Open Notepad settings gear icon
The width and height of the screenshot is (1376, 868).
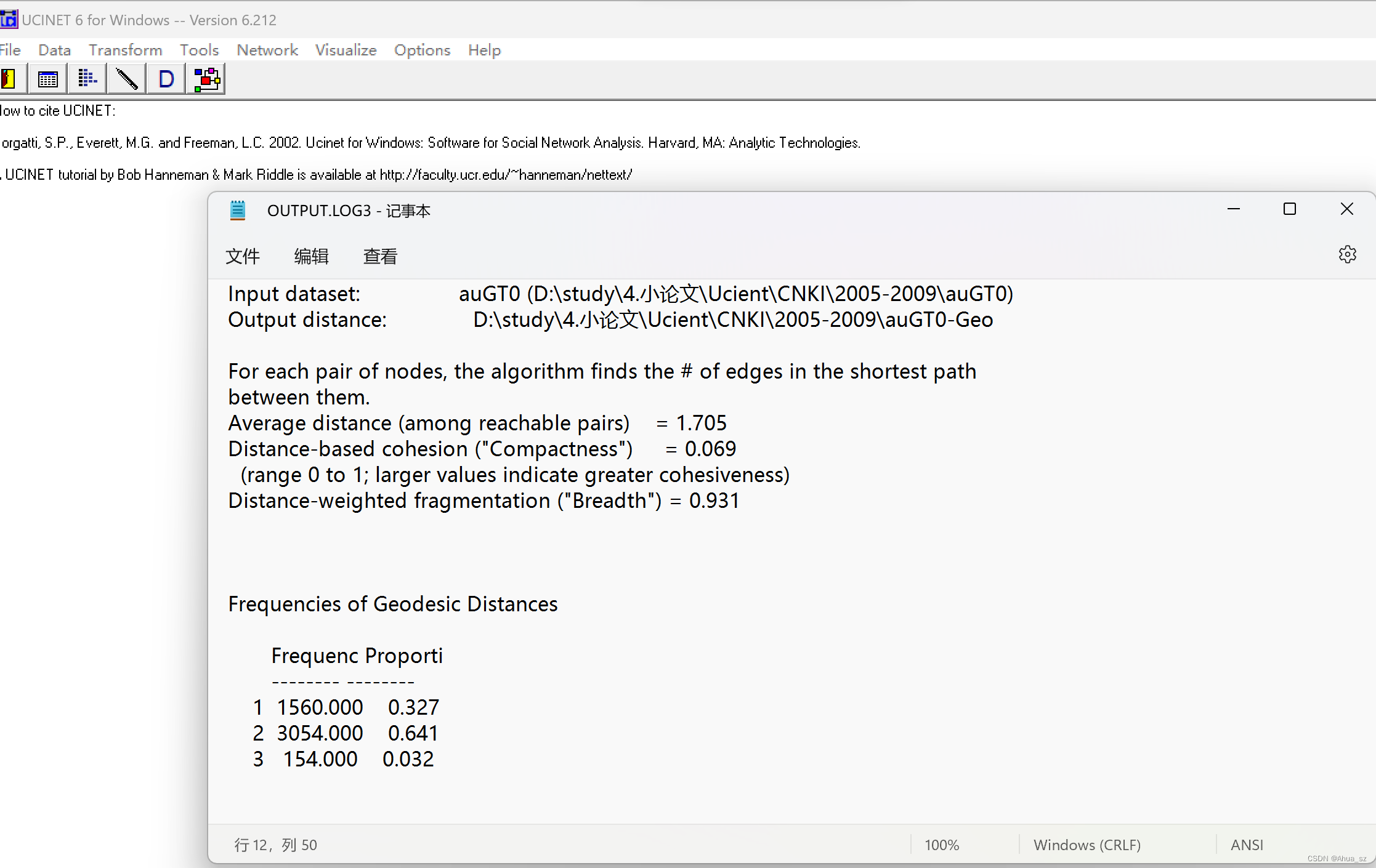click(x=1347, y=254)
